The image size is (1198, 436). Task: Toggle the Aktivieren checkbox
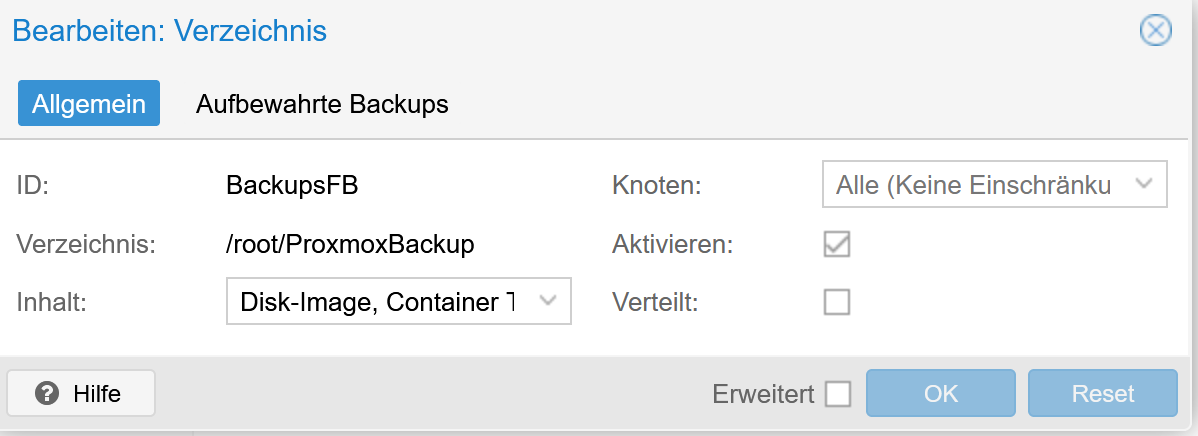(x=836, y=244)
